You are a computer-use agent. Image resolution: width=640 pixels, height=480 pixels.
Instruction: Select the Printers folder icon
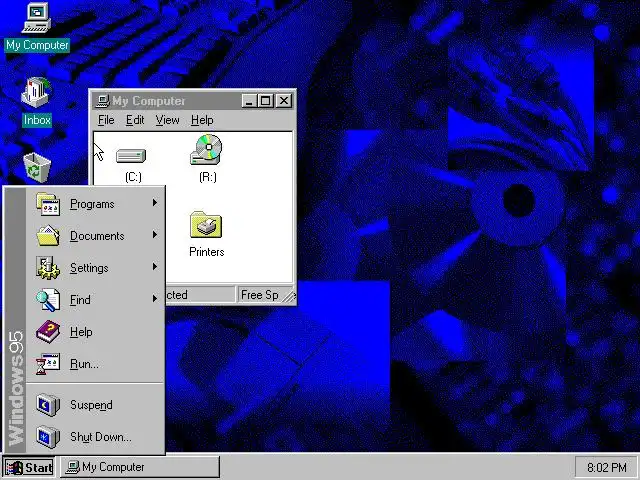[x=206, y=224]
